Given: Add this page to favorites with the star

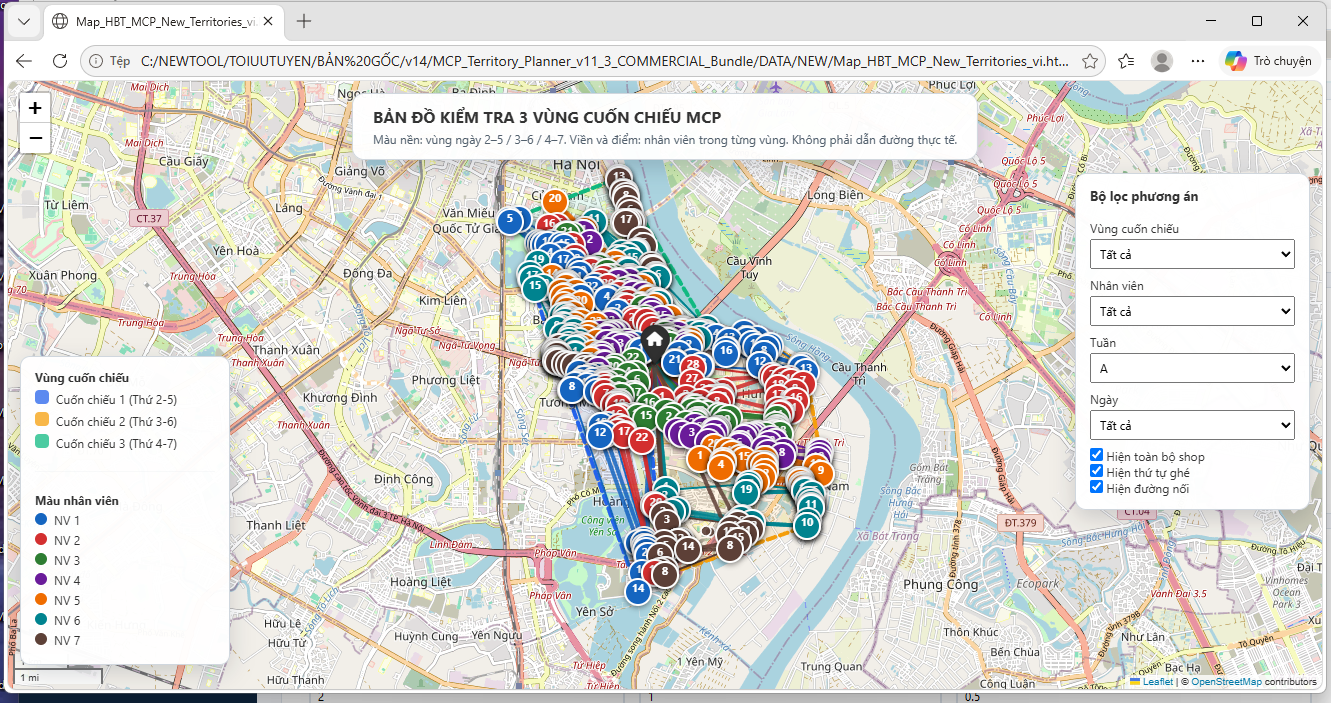Looking at the screenshot, I should click(x=1090, y=61).
